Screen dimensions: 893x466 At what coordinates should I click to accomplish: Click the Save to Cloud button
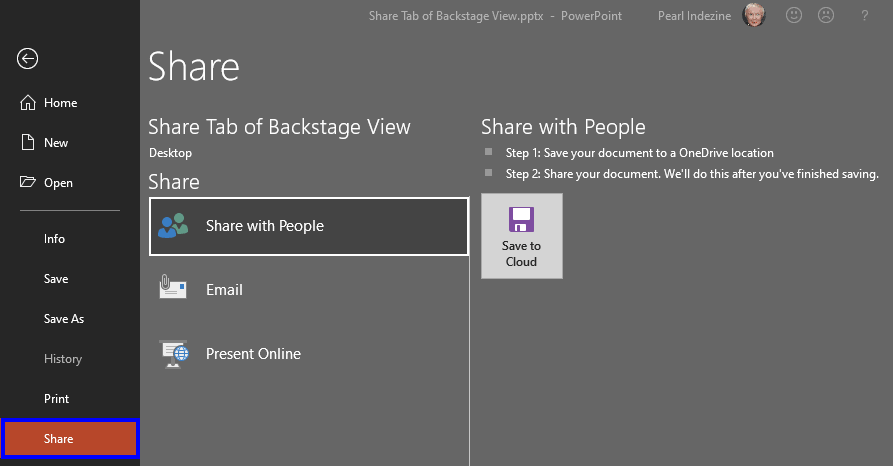click(x=522, y=236)
